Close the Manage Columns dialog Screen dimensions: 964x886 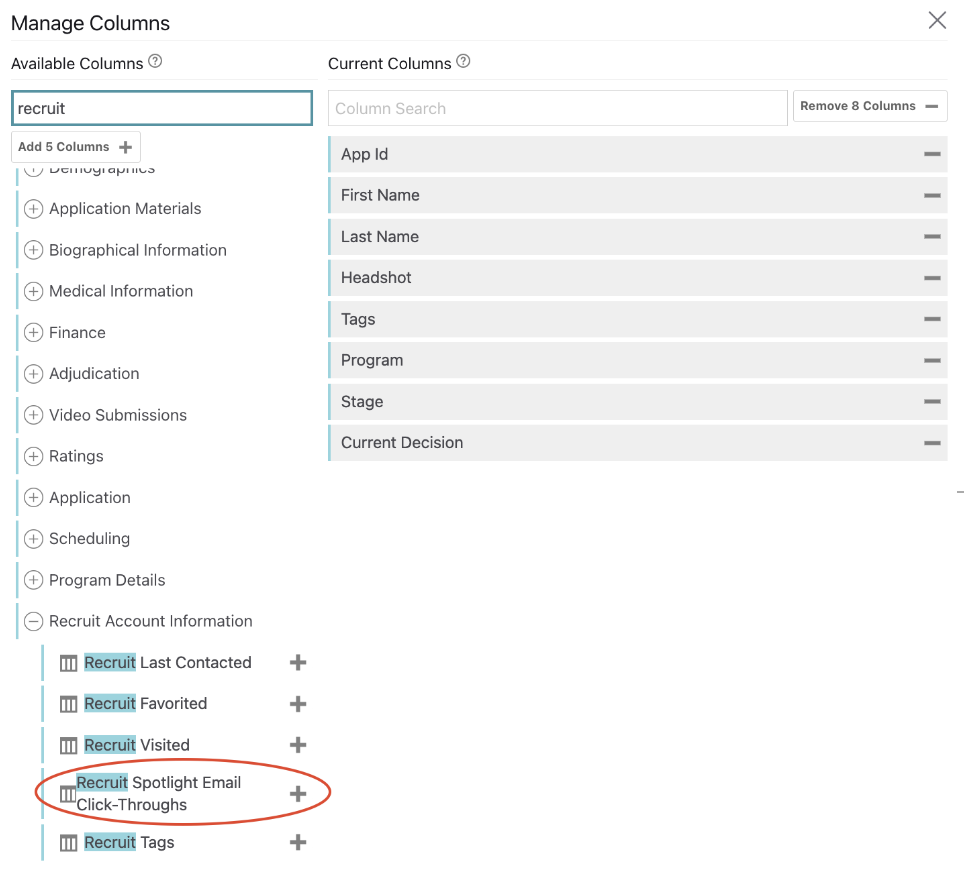[936, 21]
